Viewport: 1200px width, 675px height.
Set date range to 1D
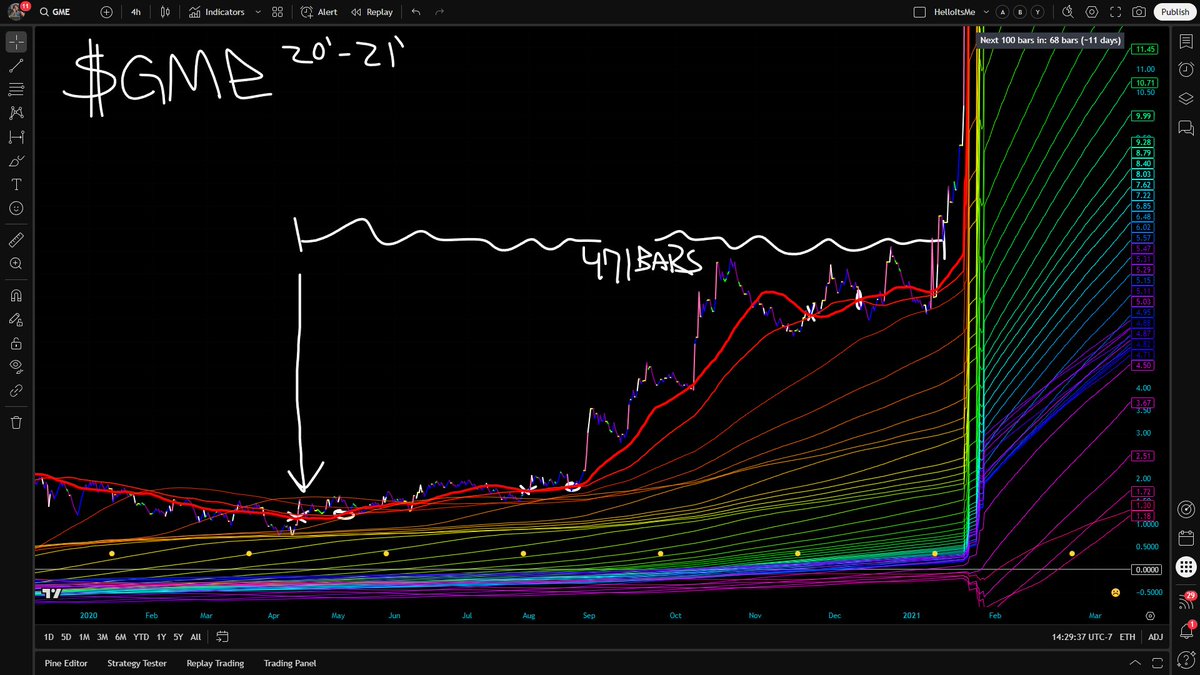49,637
